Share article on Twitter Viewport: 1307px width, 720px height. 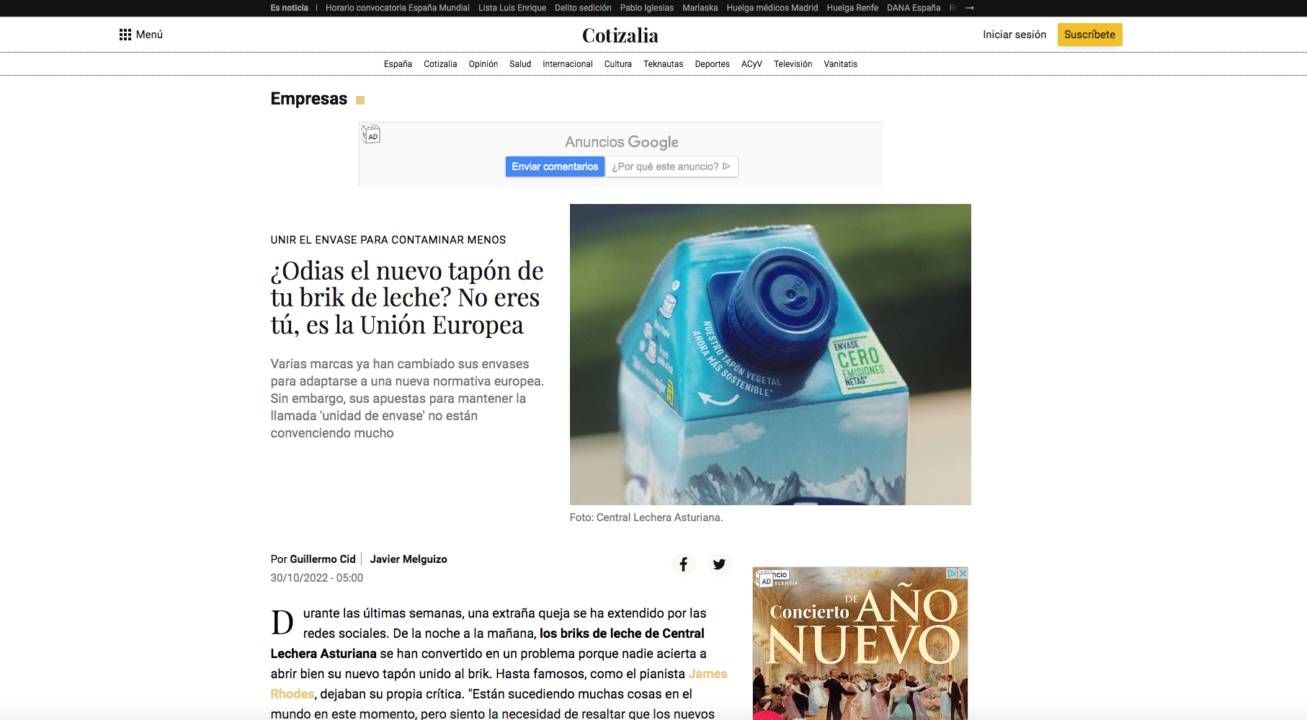click(719, 564)
